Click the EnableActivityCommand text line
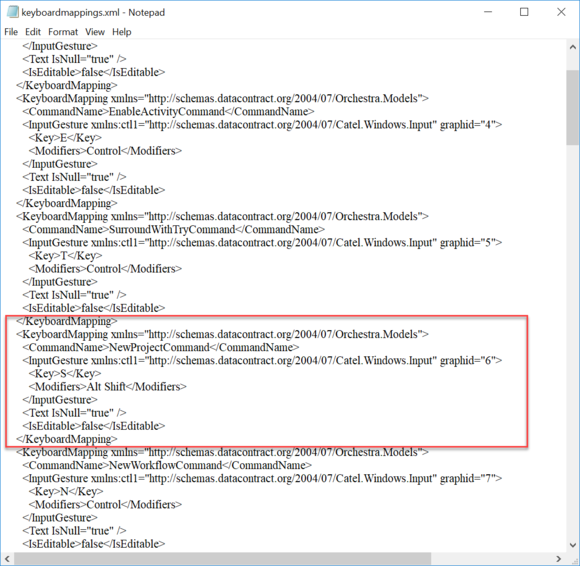This screenshot has height=566, width=580. pos(168,112)
